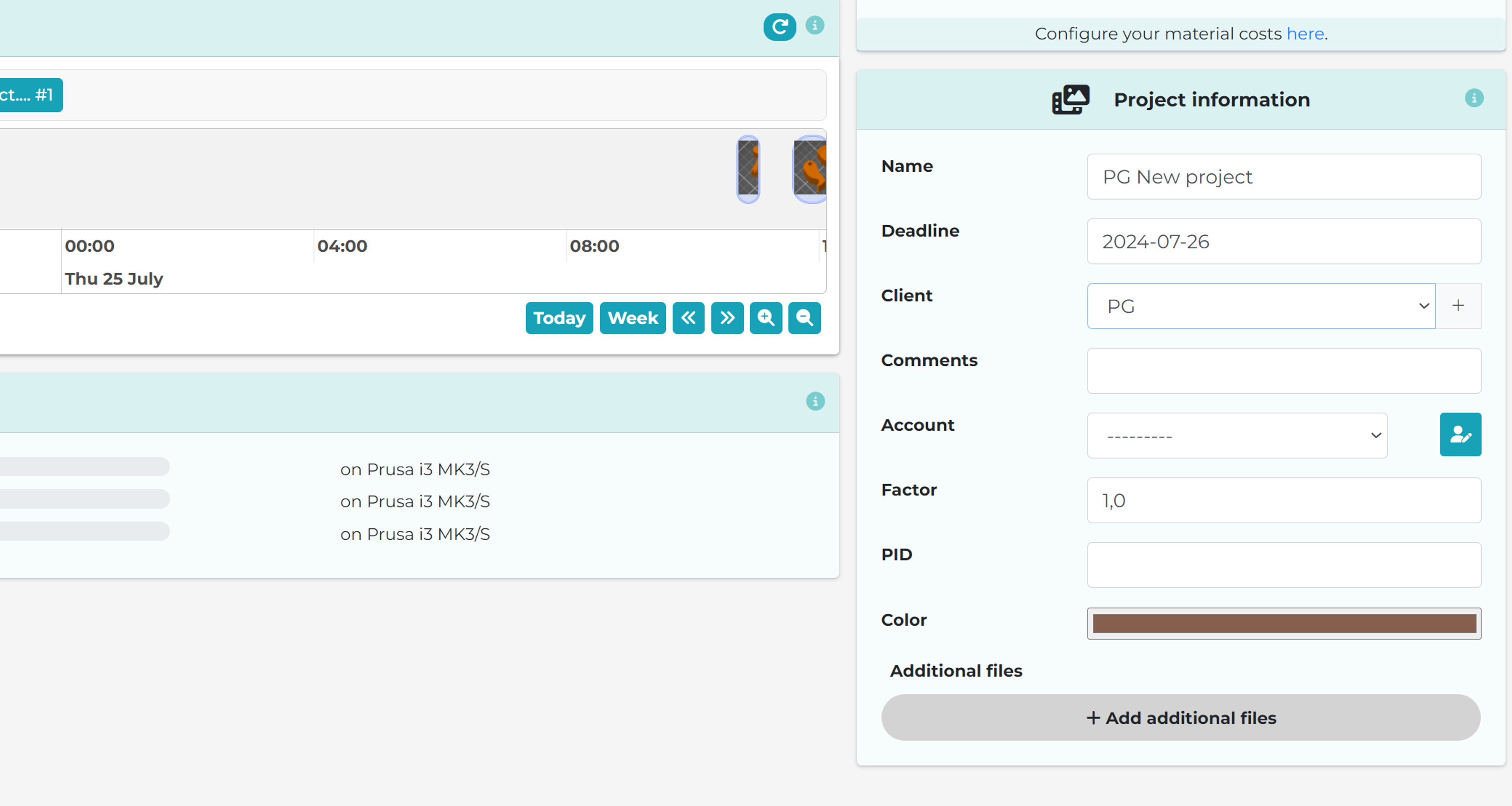The image size is (1512, 806).
Task: Zoom out of the timeline
Action: click(804, 318)
